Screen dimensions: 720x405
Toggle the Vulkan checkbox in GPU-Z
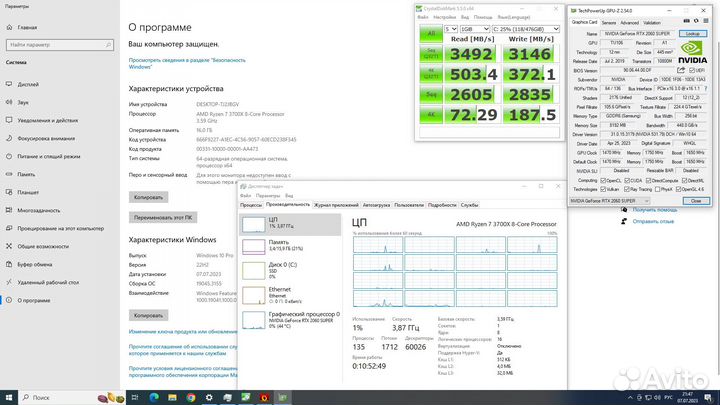coord(603,189)
